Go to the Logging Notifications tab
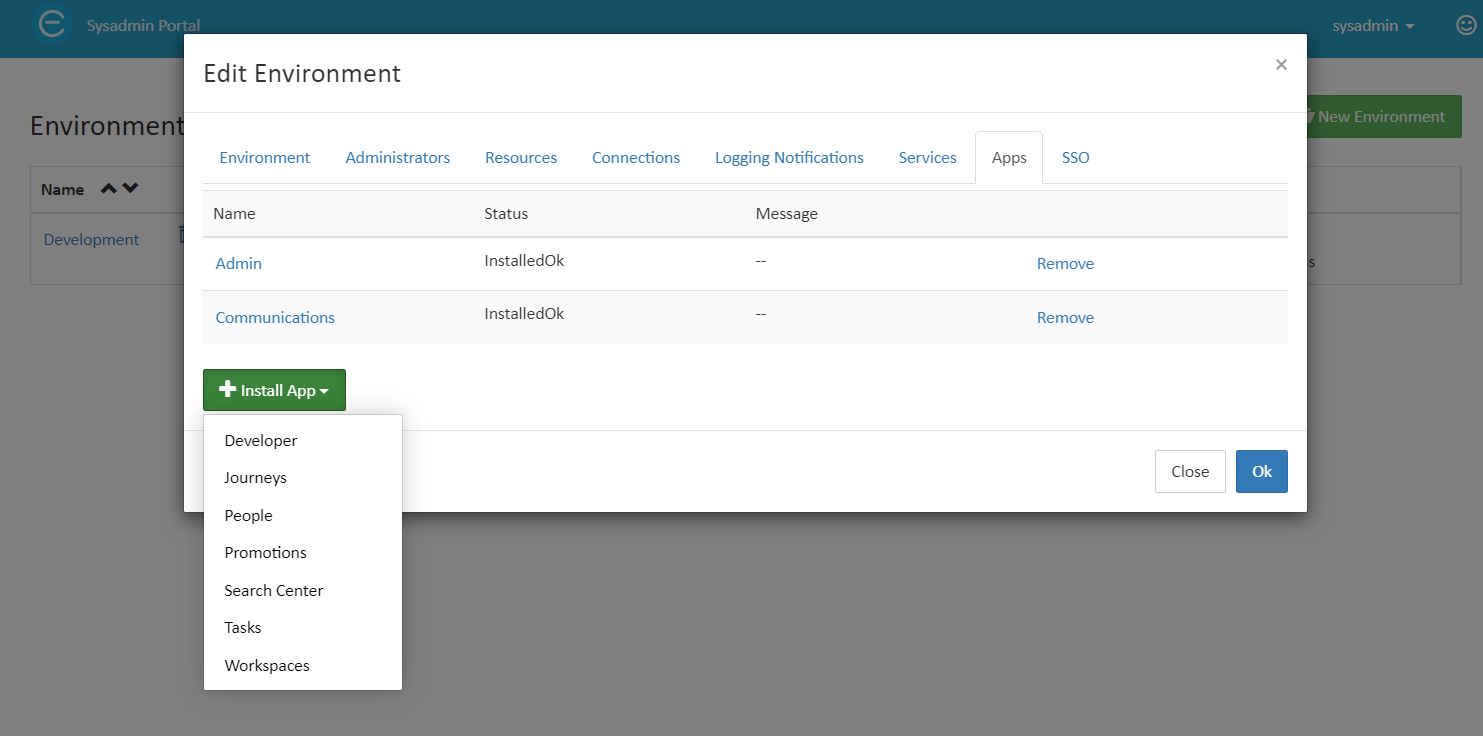Image resolution: width=1483 pixels, height=736 pixels. point(789,158)
